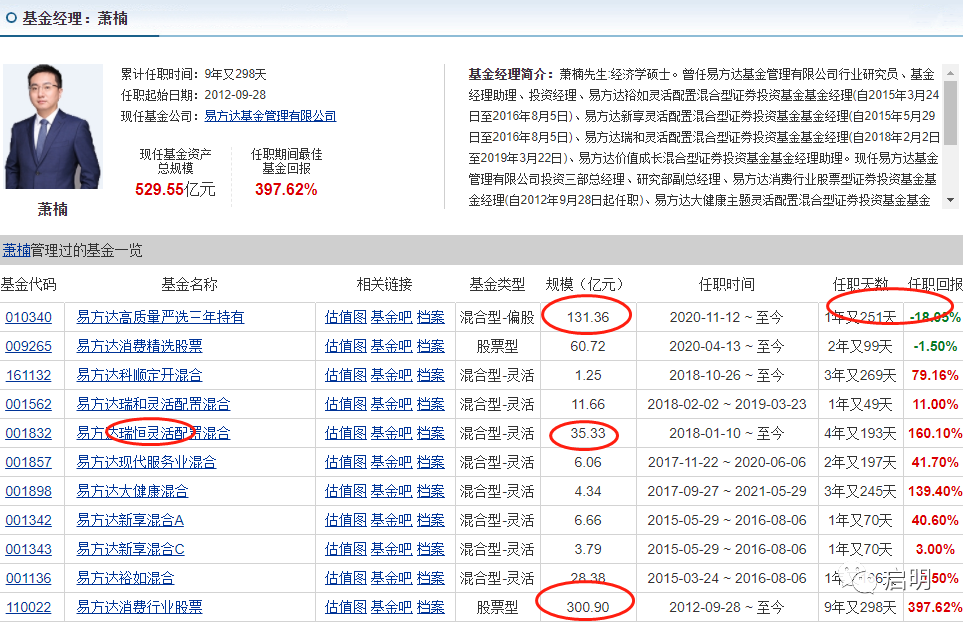963x622 pixels.
Task: Open fund code 009265 link
Action: pos(28,346)
